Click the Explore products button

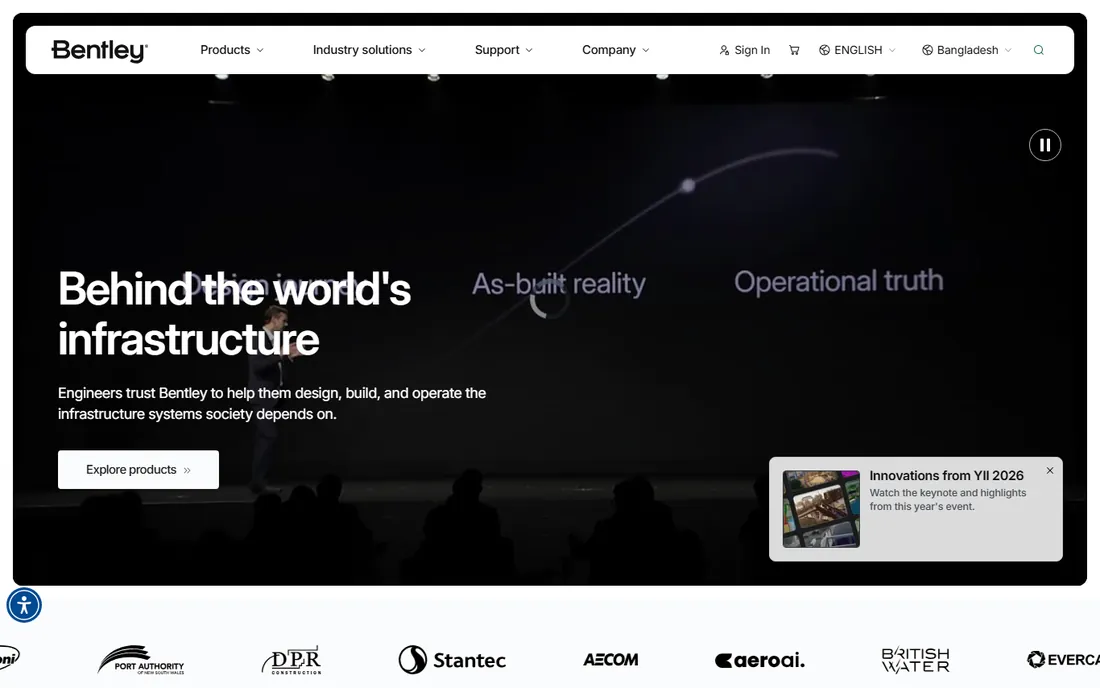pos(138,469)
